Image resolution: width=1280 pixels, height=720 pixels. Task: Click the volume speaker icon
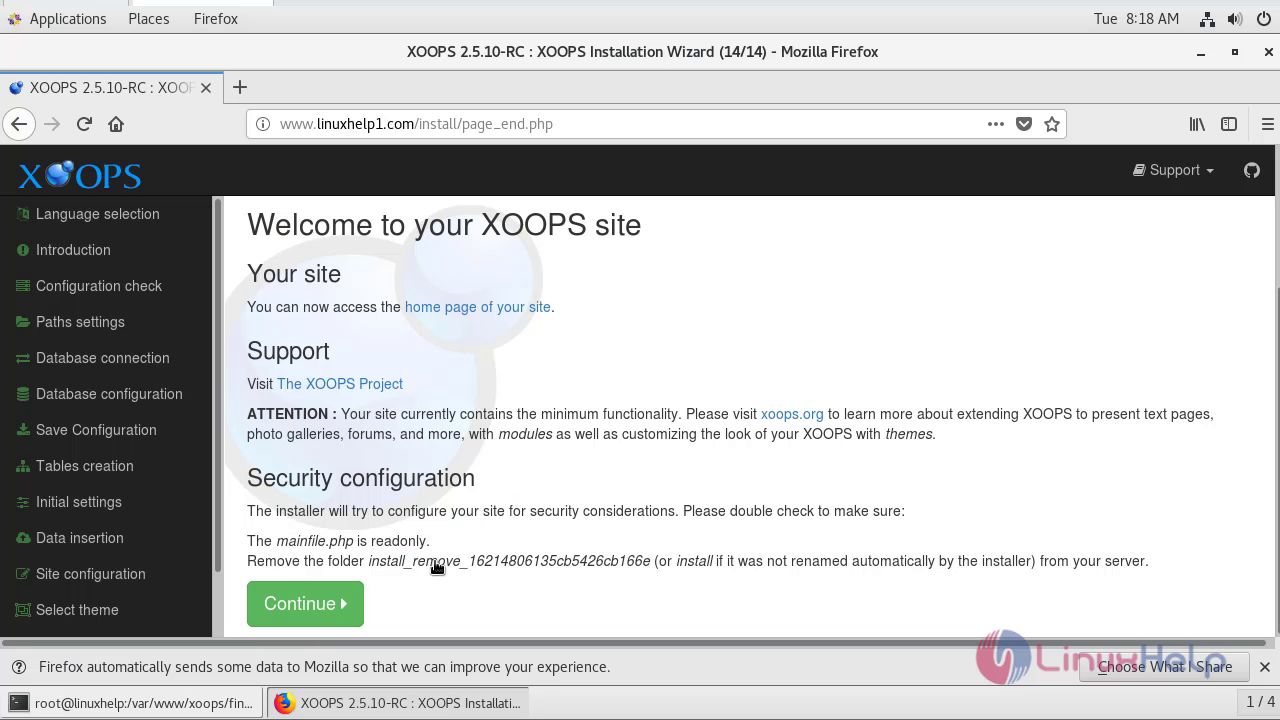pos(1235,19)
